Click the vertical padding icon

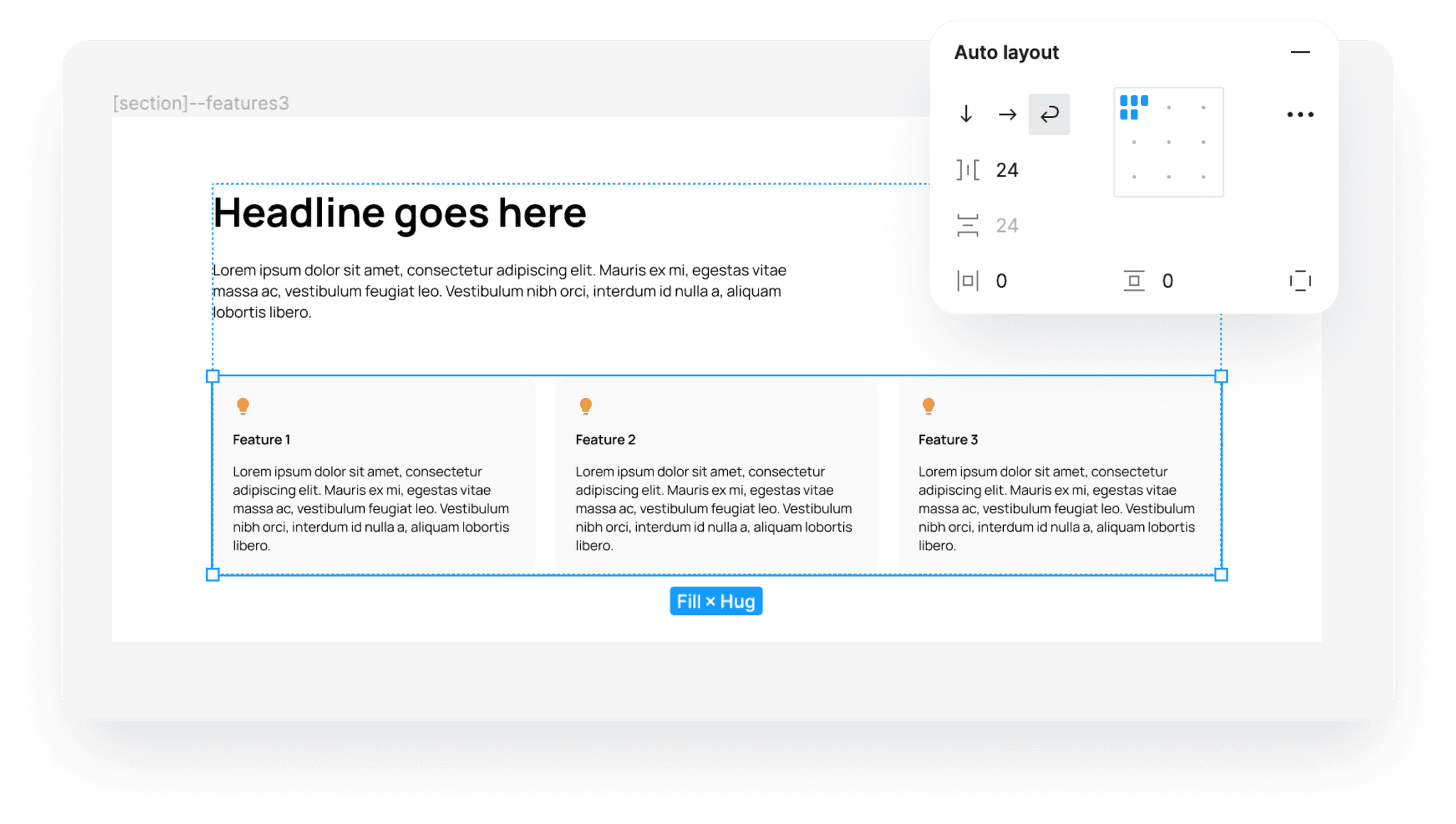click(x=1134, y=280)
